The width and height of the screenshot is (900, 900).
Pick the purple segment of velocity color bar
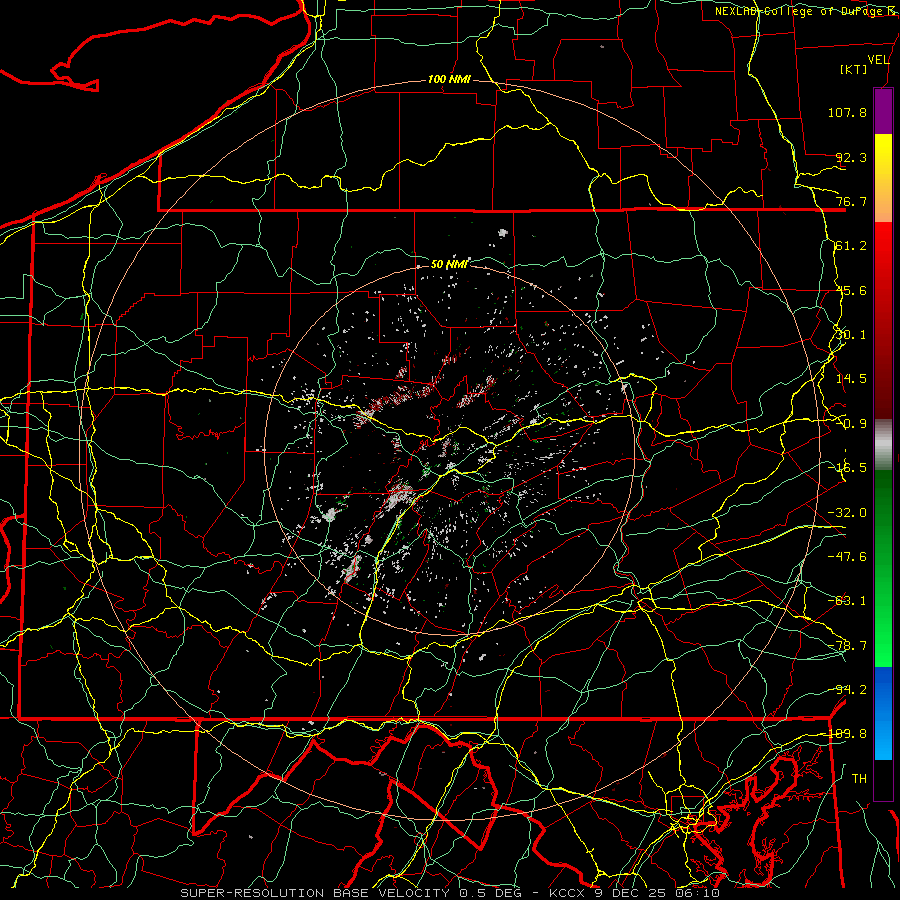(x=883, y=111)
